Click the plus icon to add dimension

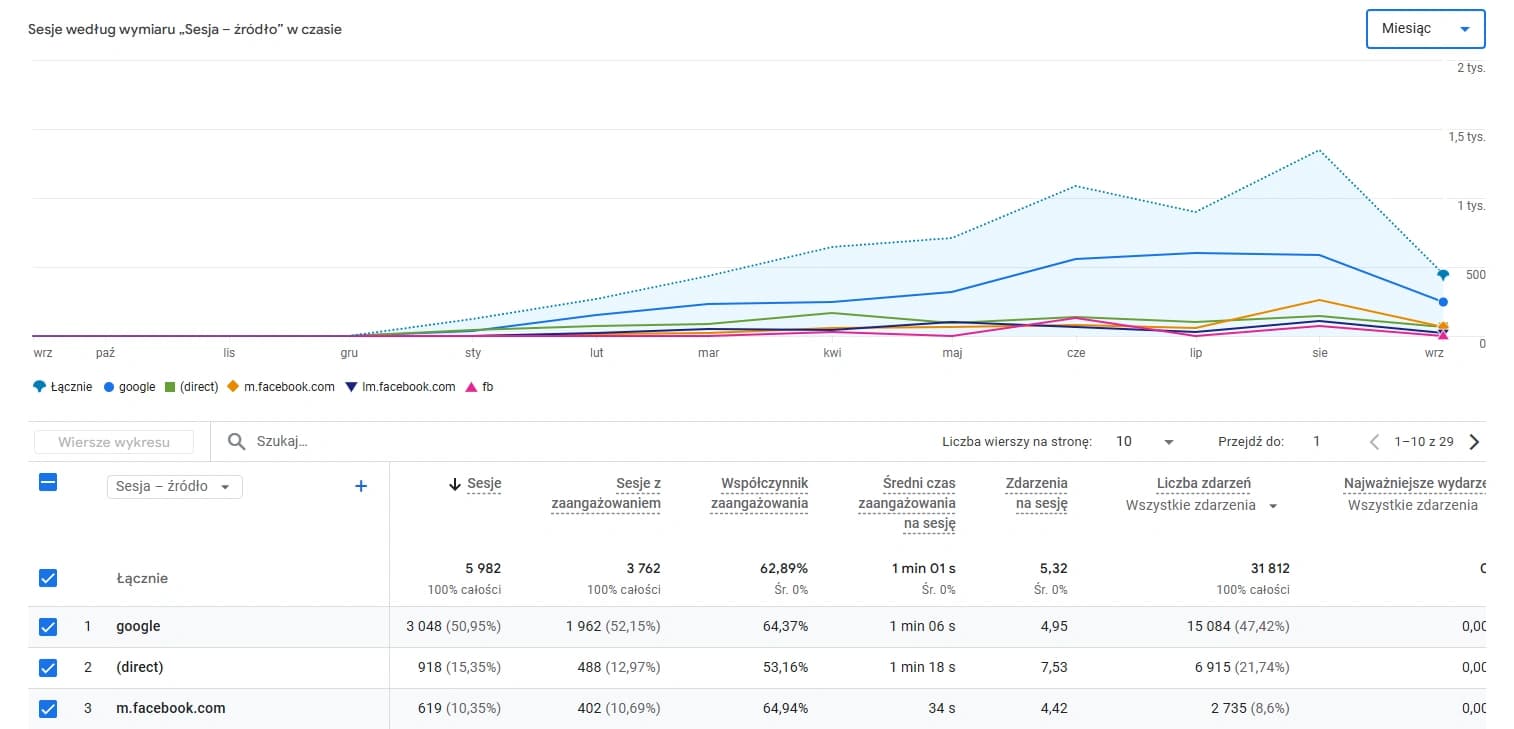(x=361, y=486)
